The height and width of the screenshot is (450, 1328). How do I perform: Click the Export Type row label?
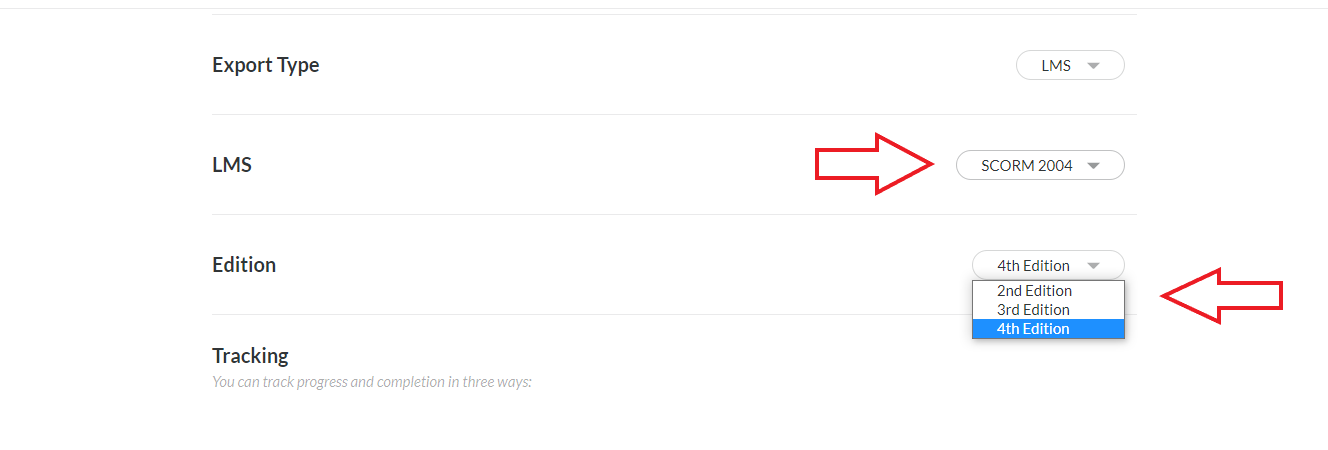pos(266,65)
